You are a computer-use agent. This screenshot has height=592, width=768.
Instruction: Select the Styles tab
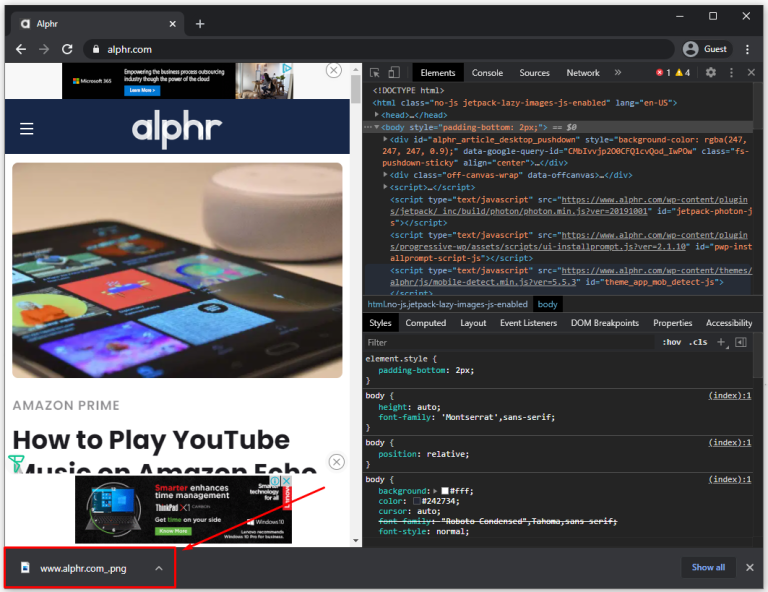(x=380, y=323)
